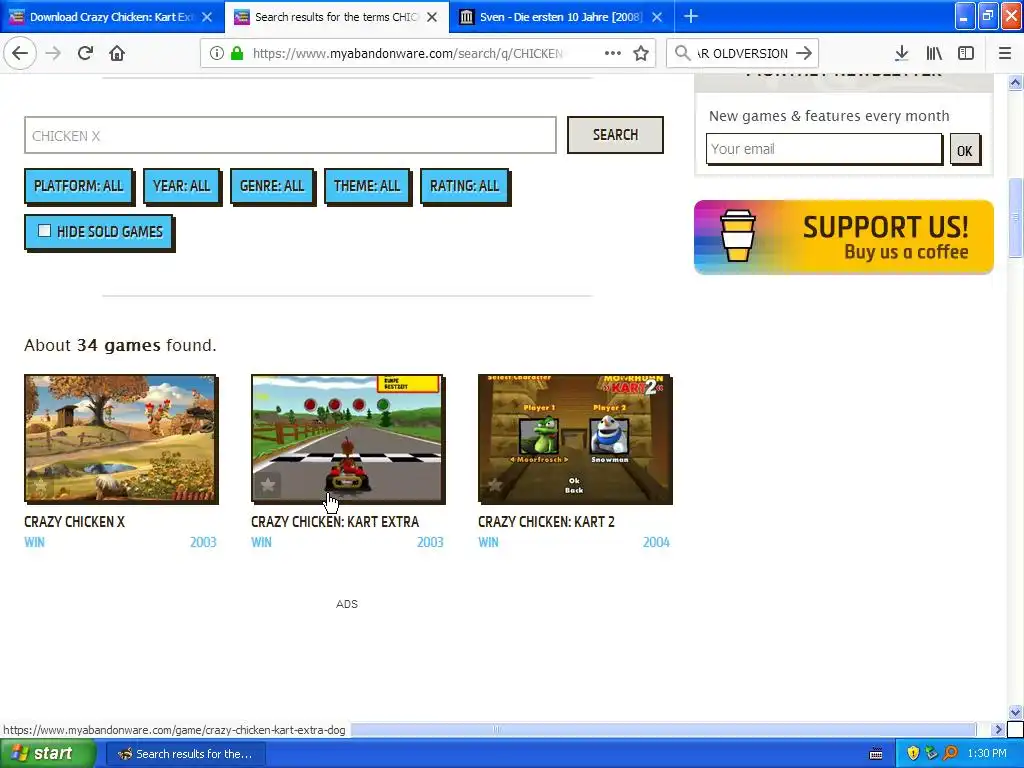Viewport: 1024px width, 768px height.
Task: Favorite star on Crazy Chicken: Kart 2 thumbnail
Action: [494, 485]
